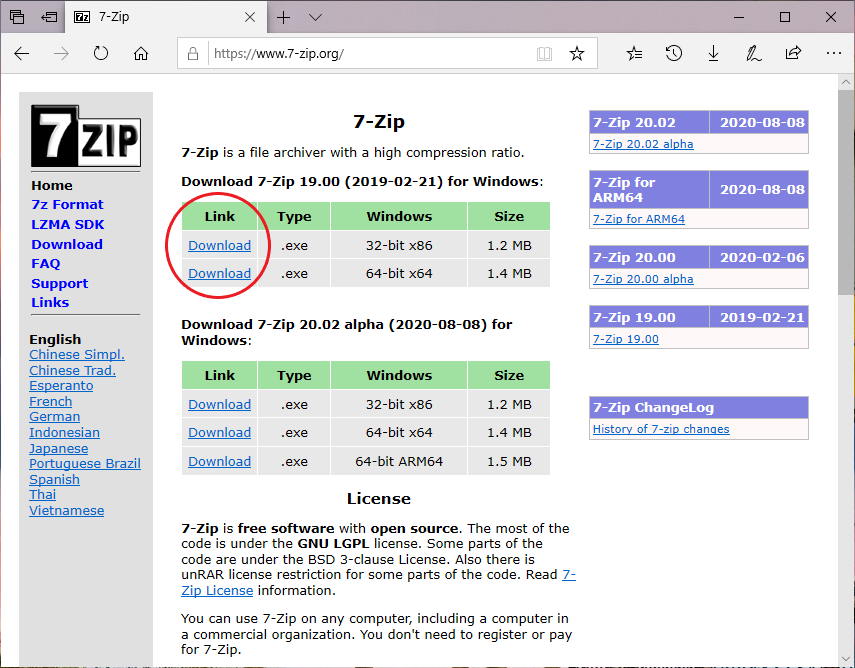The height and width of the screenshot is (668, 855).
Task: Click the Share page icon
Action: pyautogui.click(x=793, y=53)
